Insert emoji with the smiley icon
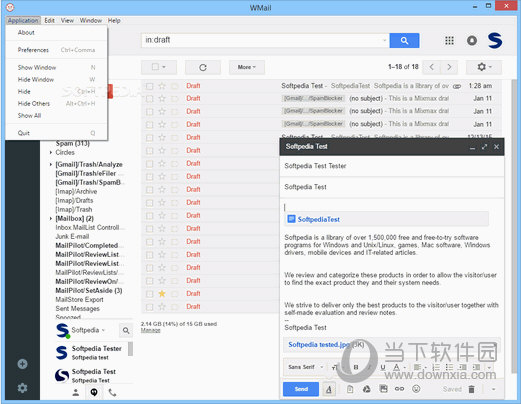This screenshot has width=521, height=404. 416,389
